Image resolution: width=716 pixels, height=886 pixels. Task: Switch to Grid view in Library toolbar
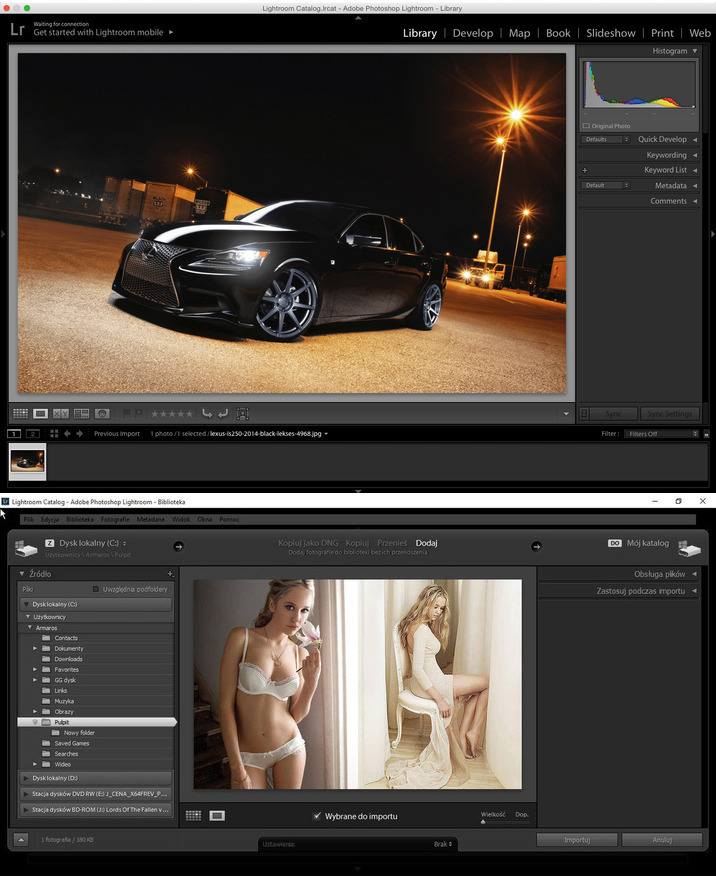coord(20,413)
